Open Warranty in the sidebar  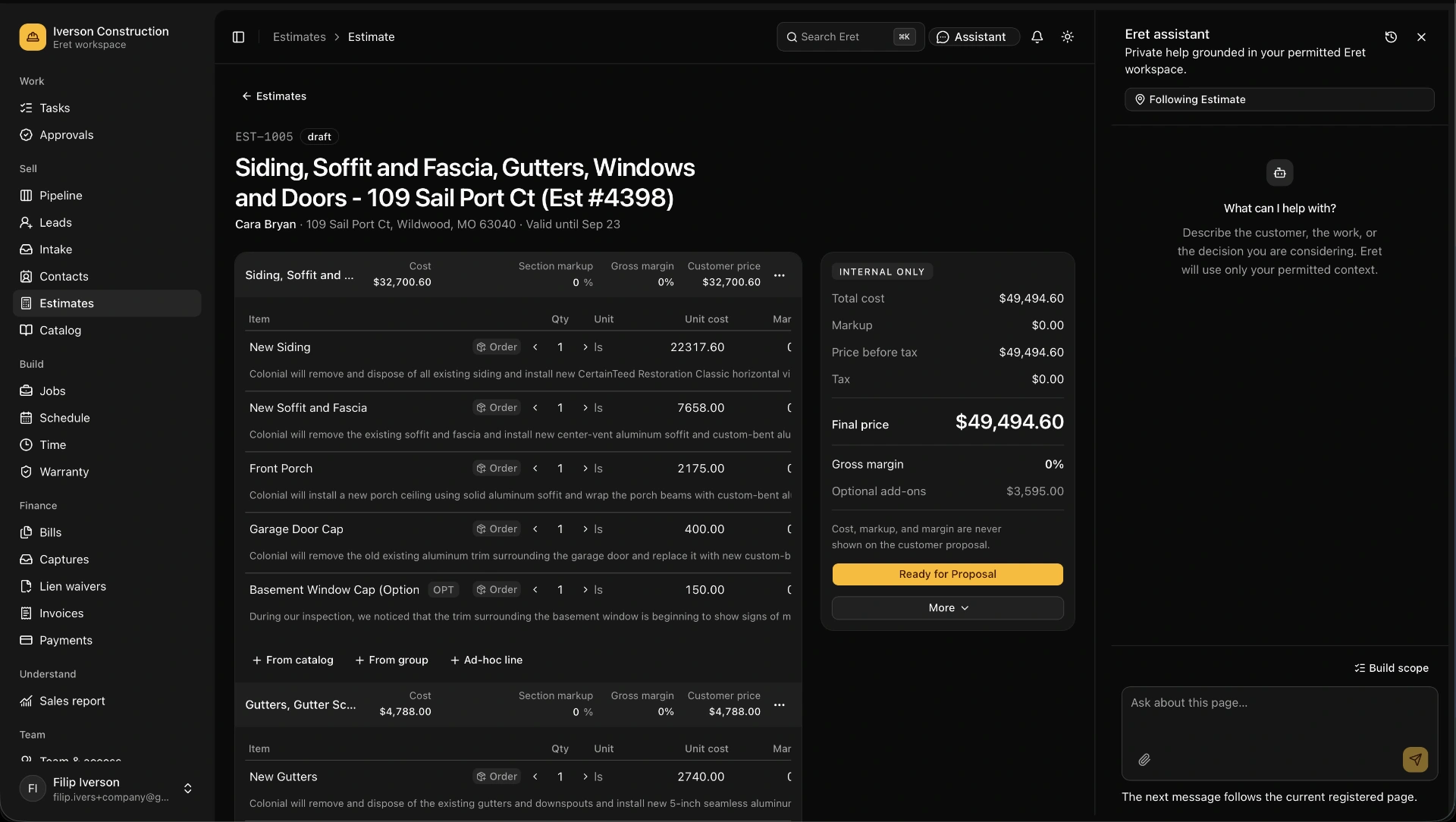tap(107, 472)
